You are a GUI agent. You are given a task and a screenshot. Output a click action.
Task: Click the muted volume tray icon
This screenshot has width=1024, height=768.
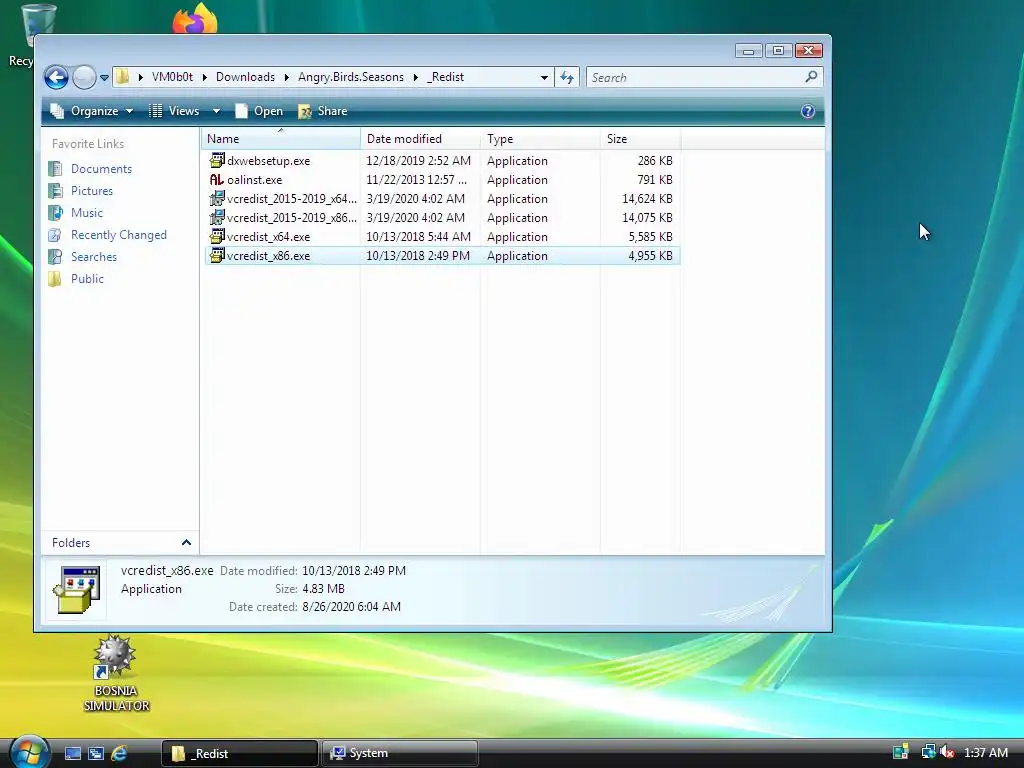pos(947,752)
